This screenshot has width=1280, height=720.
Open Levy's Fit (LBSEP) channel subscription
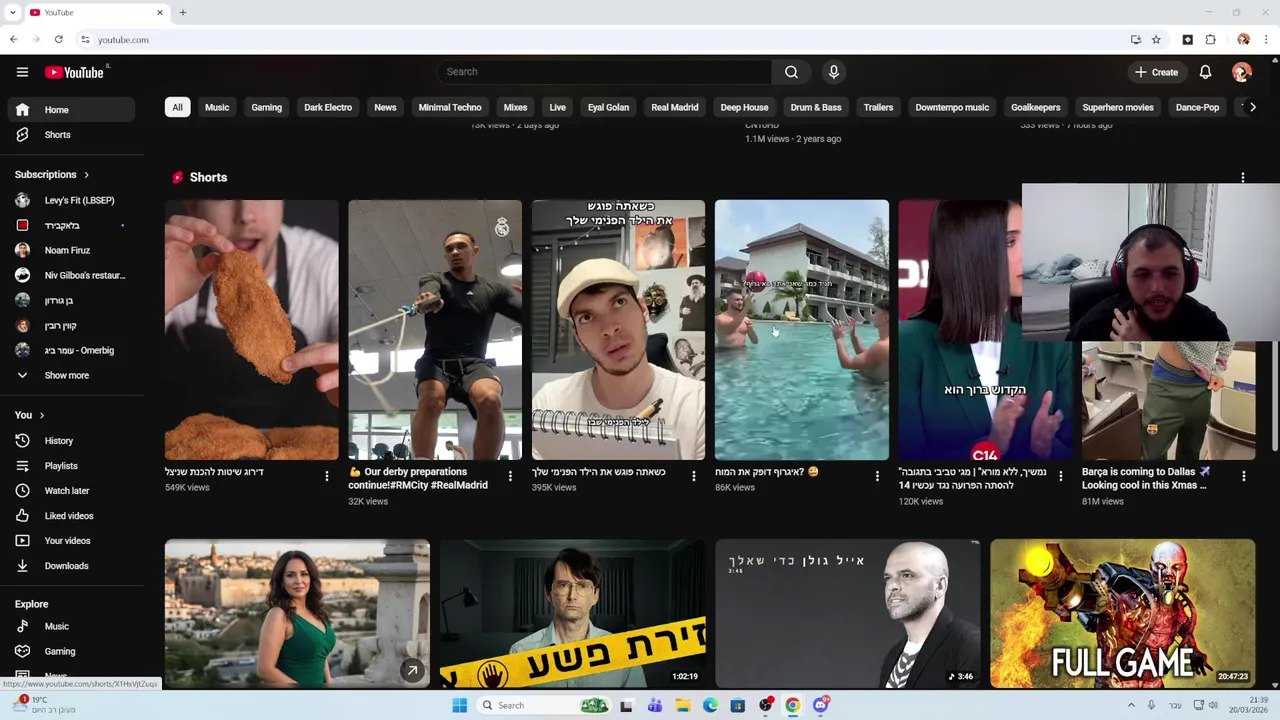click(69, 201)
